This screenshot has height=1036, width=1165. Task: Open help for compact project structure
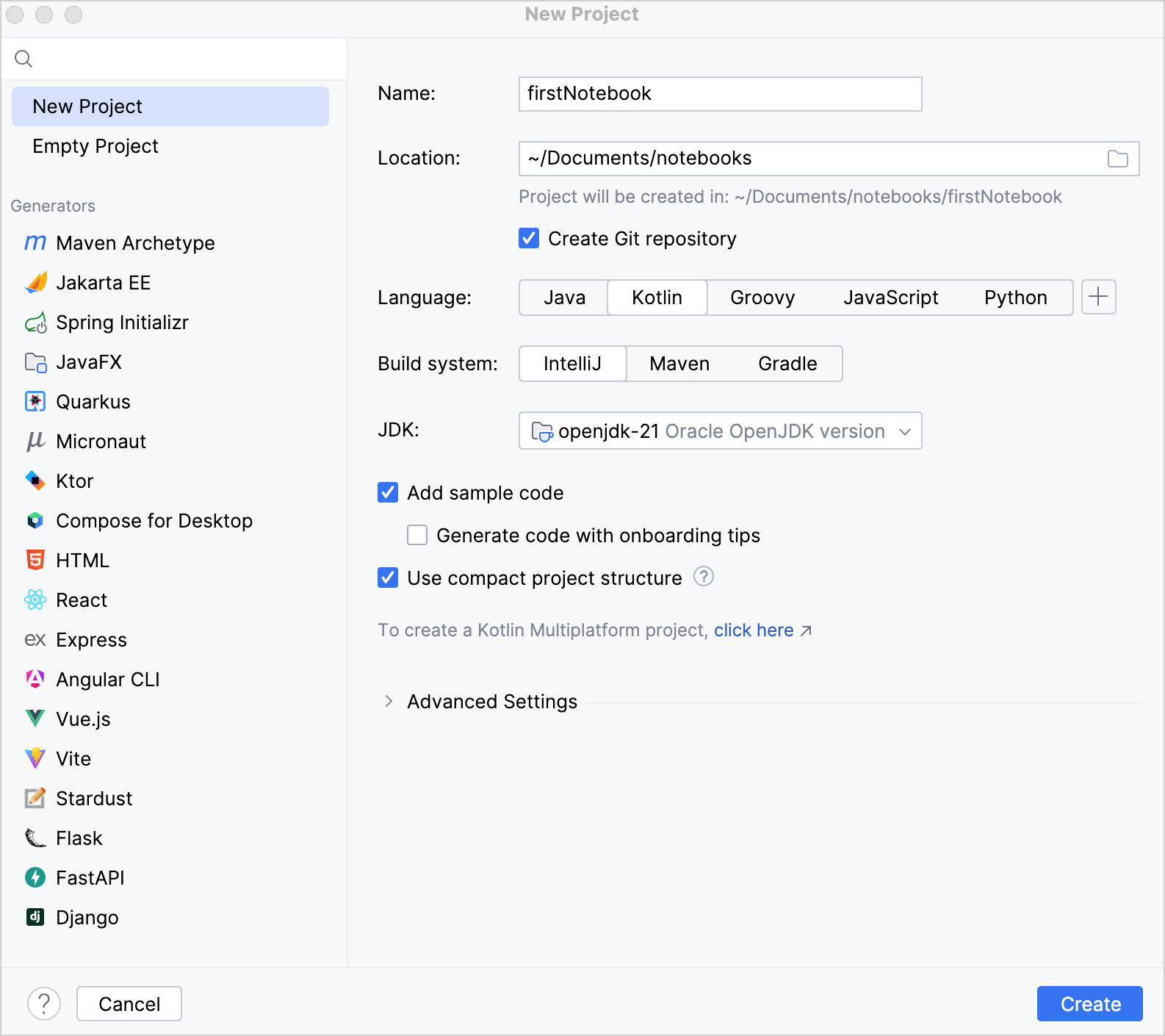point(703,577)
